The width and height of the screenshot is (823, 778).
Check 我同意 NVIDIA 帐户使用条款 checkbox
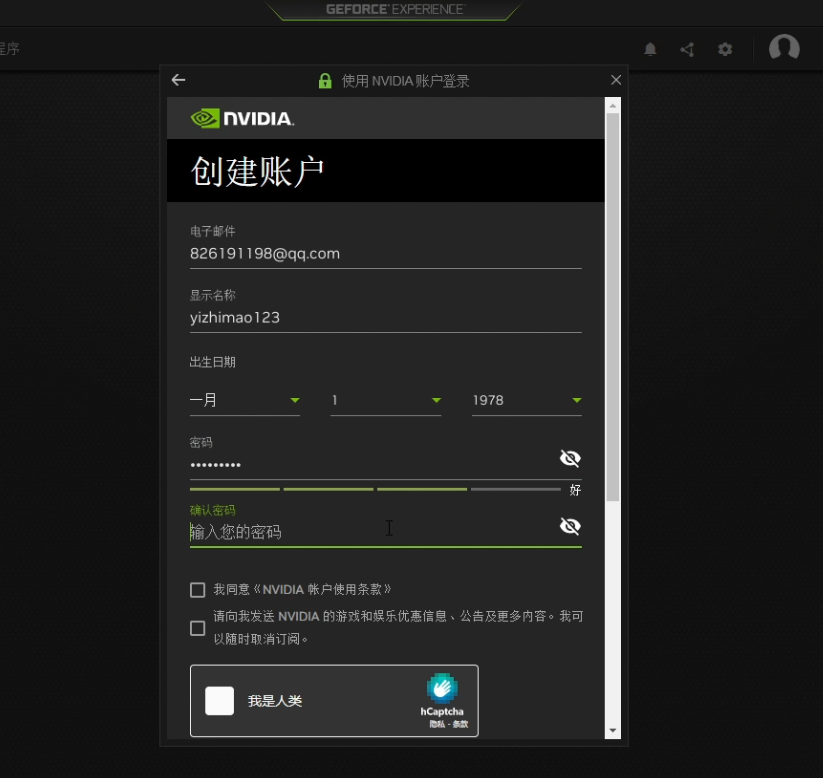(x=197, y=590)
